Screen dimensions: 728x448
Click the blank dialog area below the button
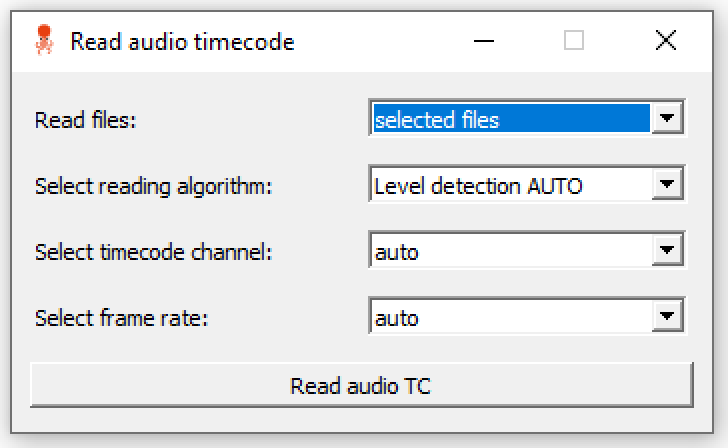click(x=360, y=418)
